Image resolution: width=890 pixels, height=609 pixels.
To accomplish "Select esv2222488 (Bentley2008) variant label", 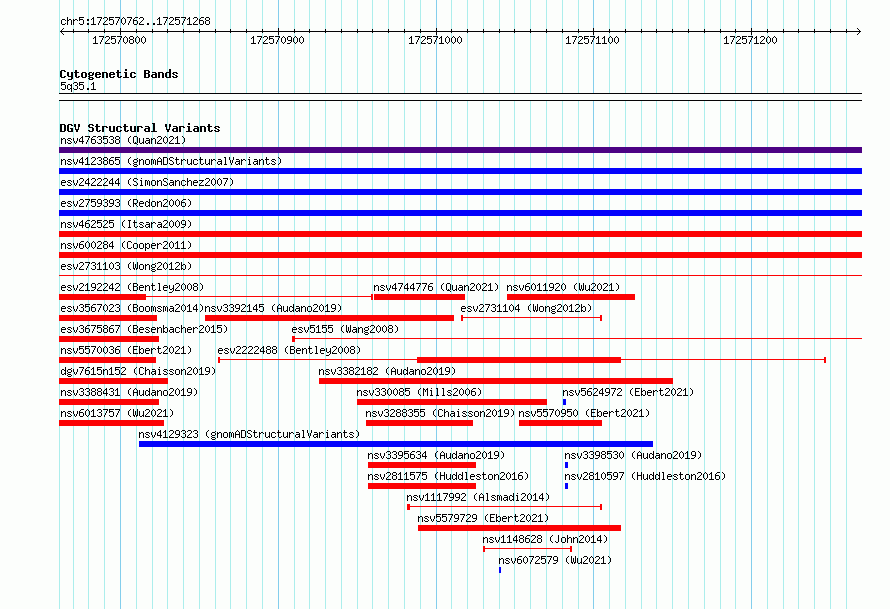I will point(289,350).
